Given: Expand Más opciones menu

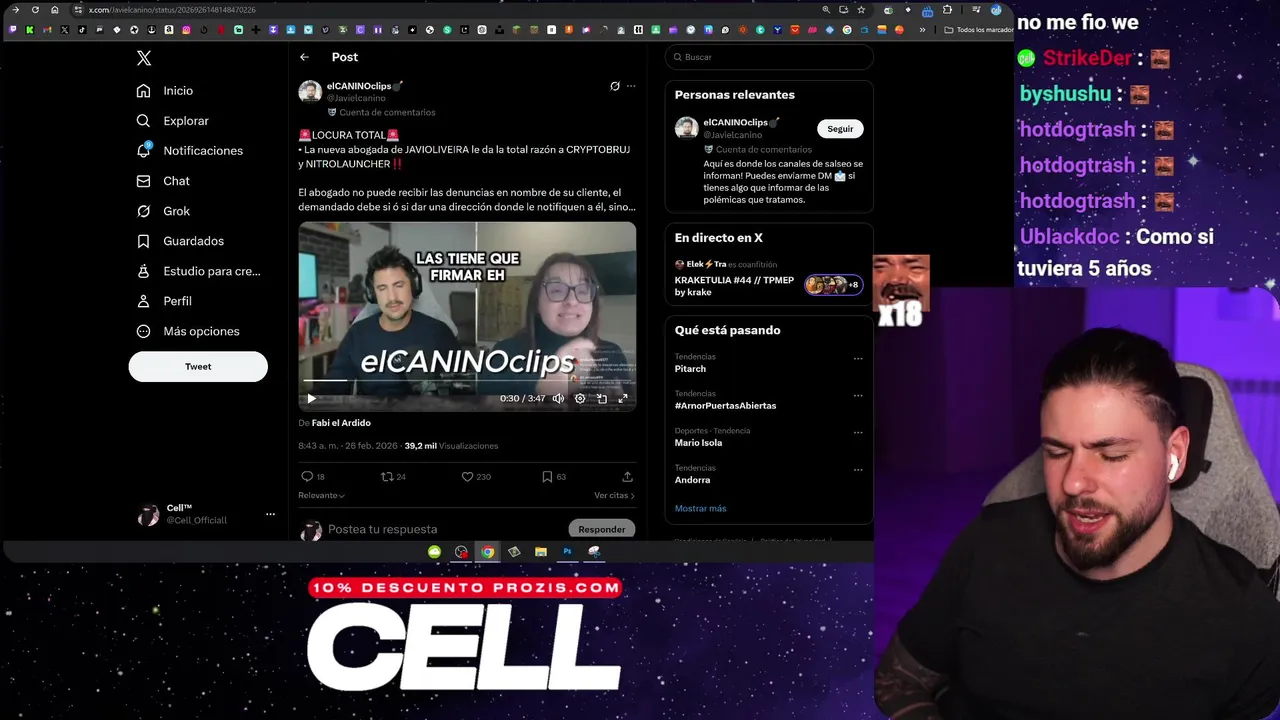Looking at the screenshot, I should [x=188, y=331].
